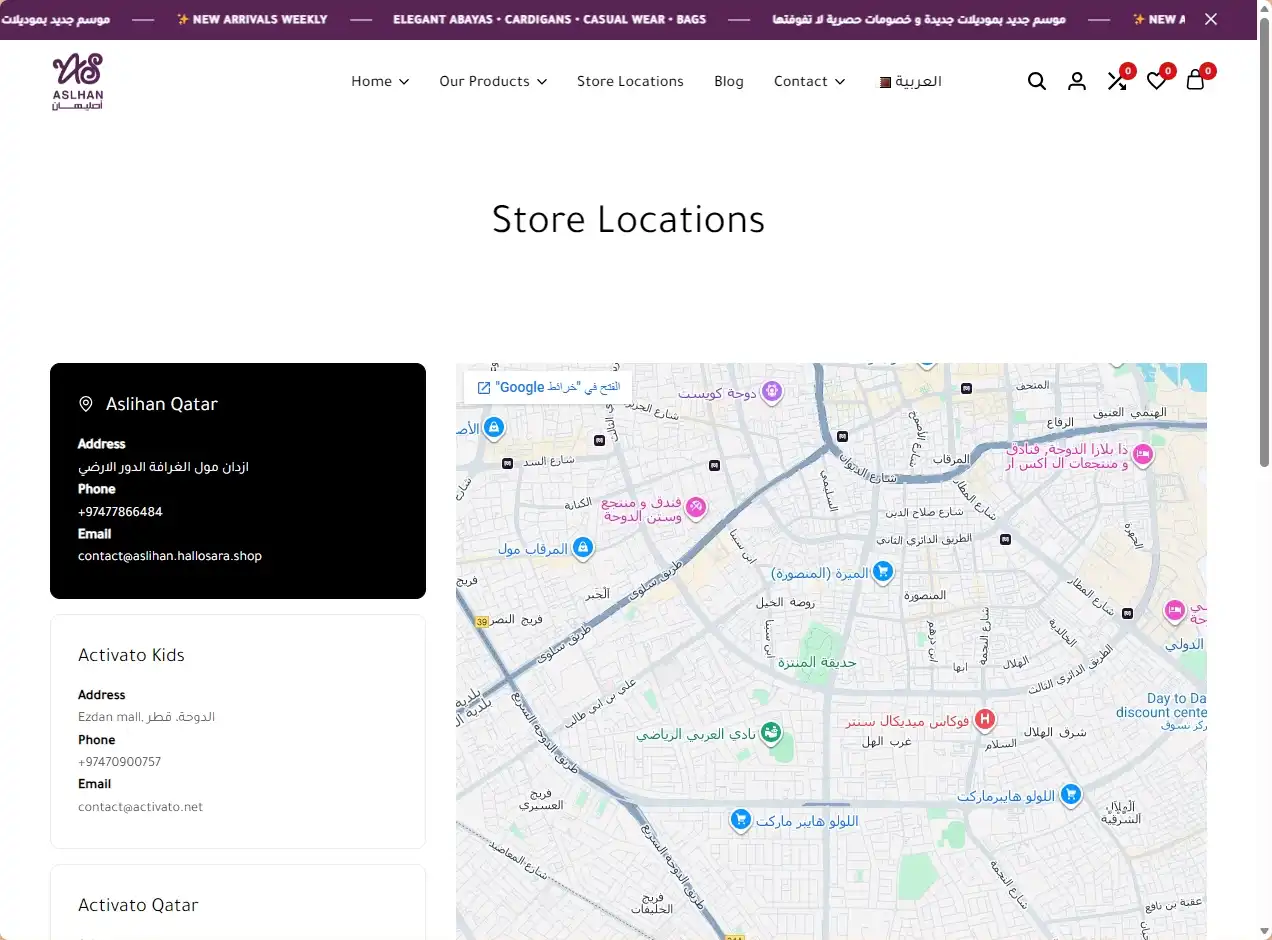Open the Store Locations menu item
Screen dimensions: 1272x940
630,81
